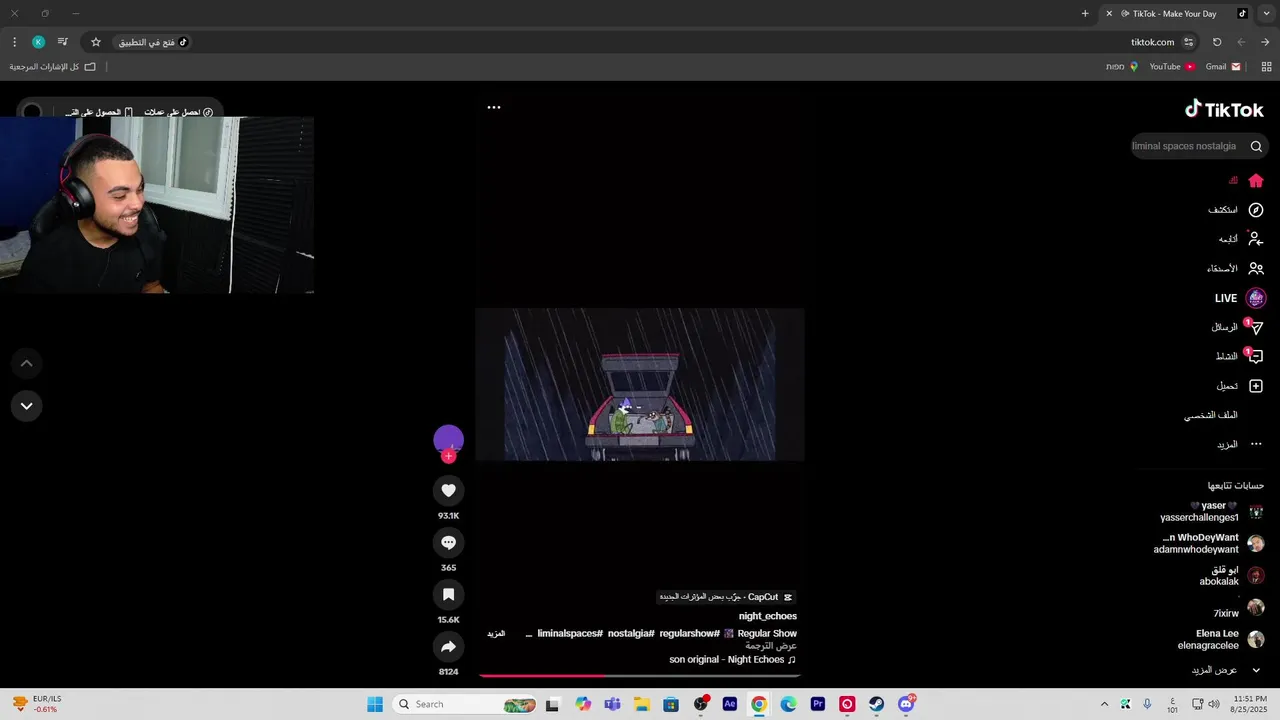
Task: Open Elena Lee elenagracelee account
Action: tap(1220, 639)
